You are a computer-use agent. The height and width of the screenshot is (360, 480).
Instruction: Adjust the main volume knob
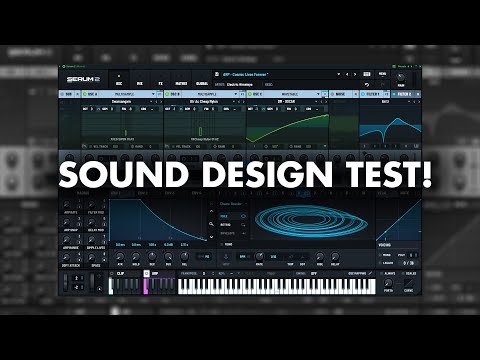tap(401, 78)
